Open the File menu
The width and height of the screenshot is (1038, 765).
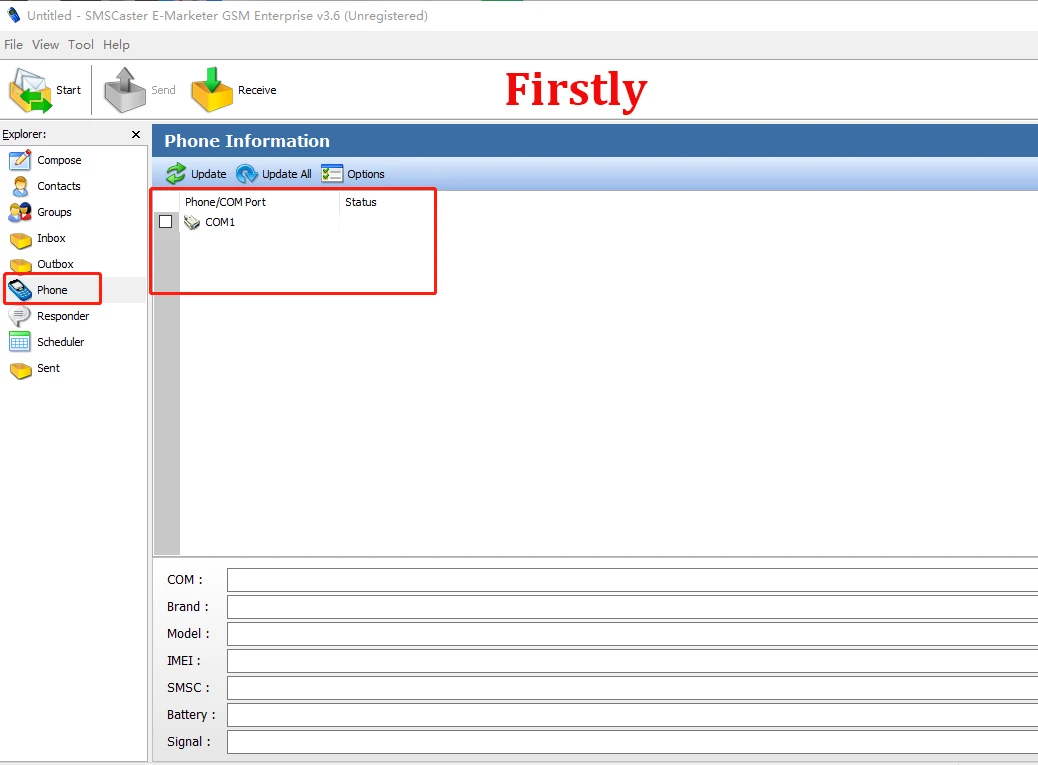pyautogui.click(x=13, y=44)
